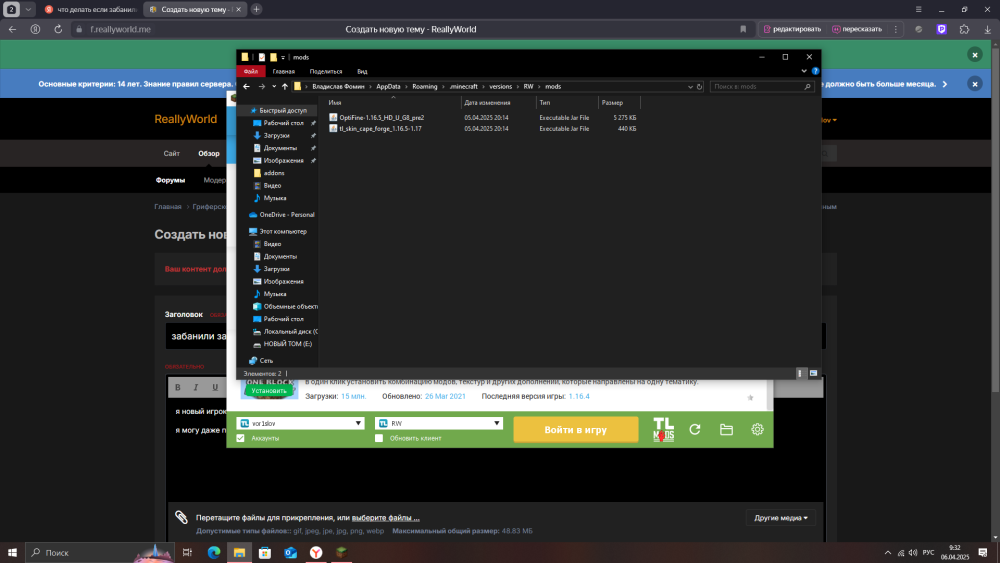The height and width of the screenshot is (563, 1000).
Task: Open the Вид ribbon tab
Action: (x=362, y=71)
